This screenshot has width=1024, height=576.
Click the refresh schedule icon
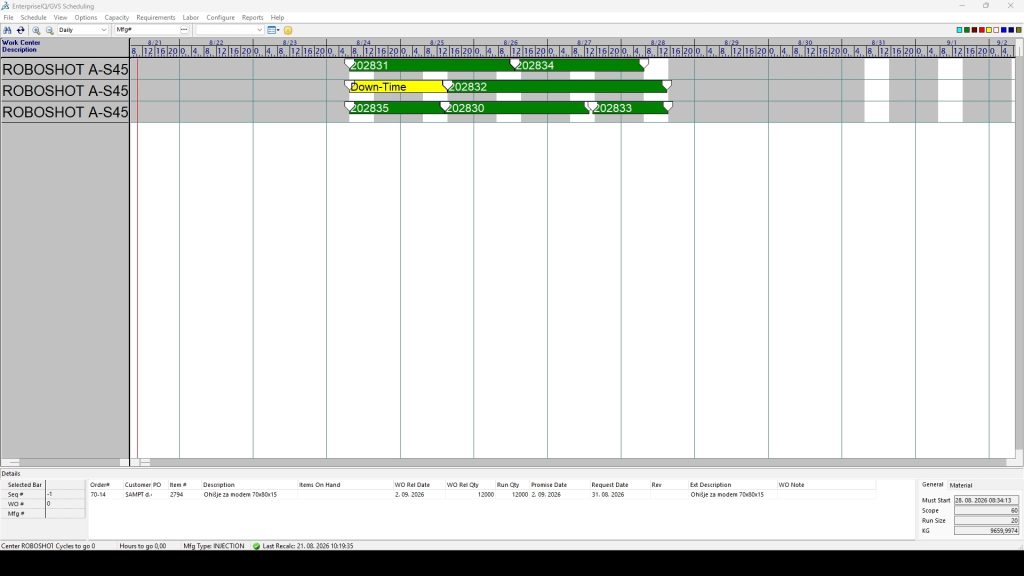click(20, 30)
